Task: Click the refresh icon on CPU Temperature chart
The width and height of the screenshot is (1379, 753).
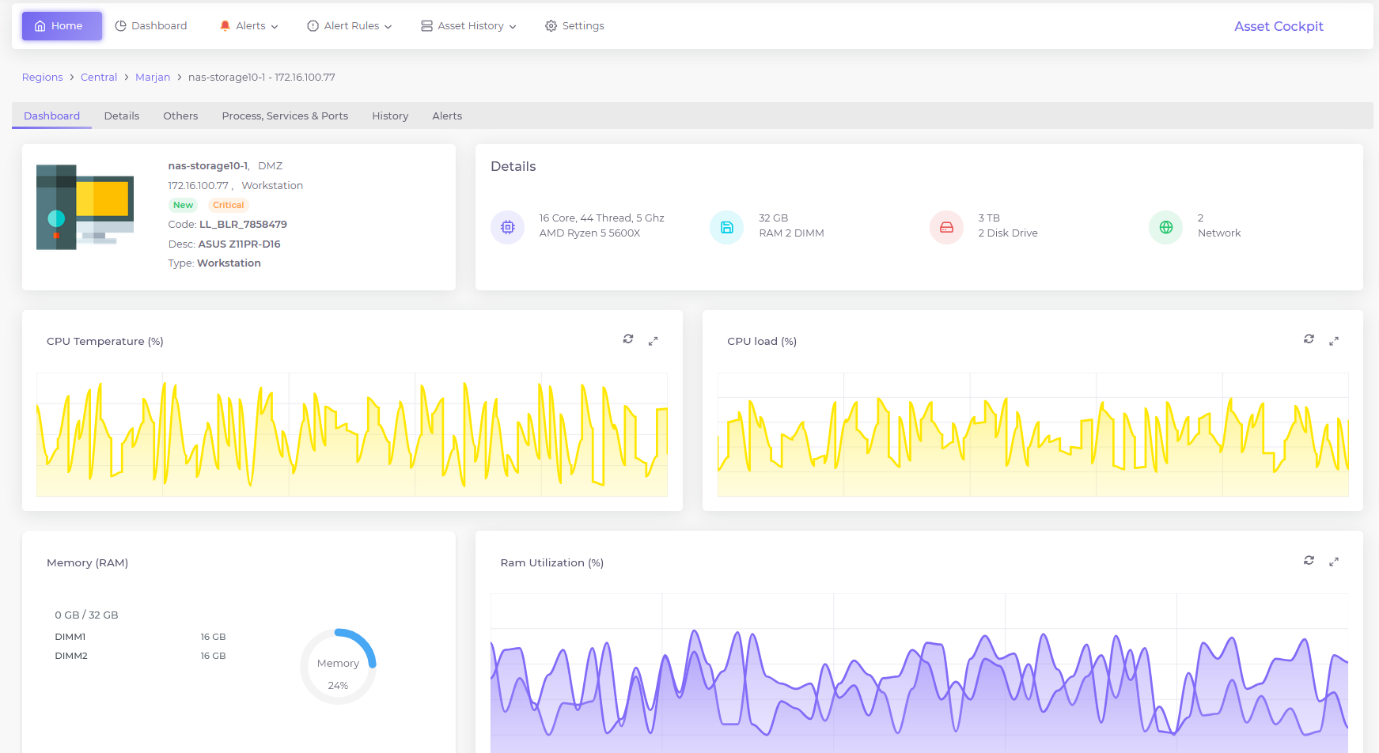Action: pyautogui.click(x=628, y=340)
